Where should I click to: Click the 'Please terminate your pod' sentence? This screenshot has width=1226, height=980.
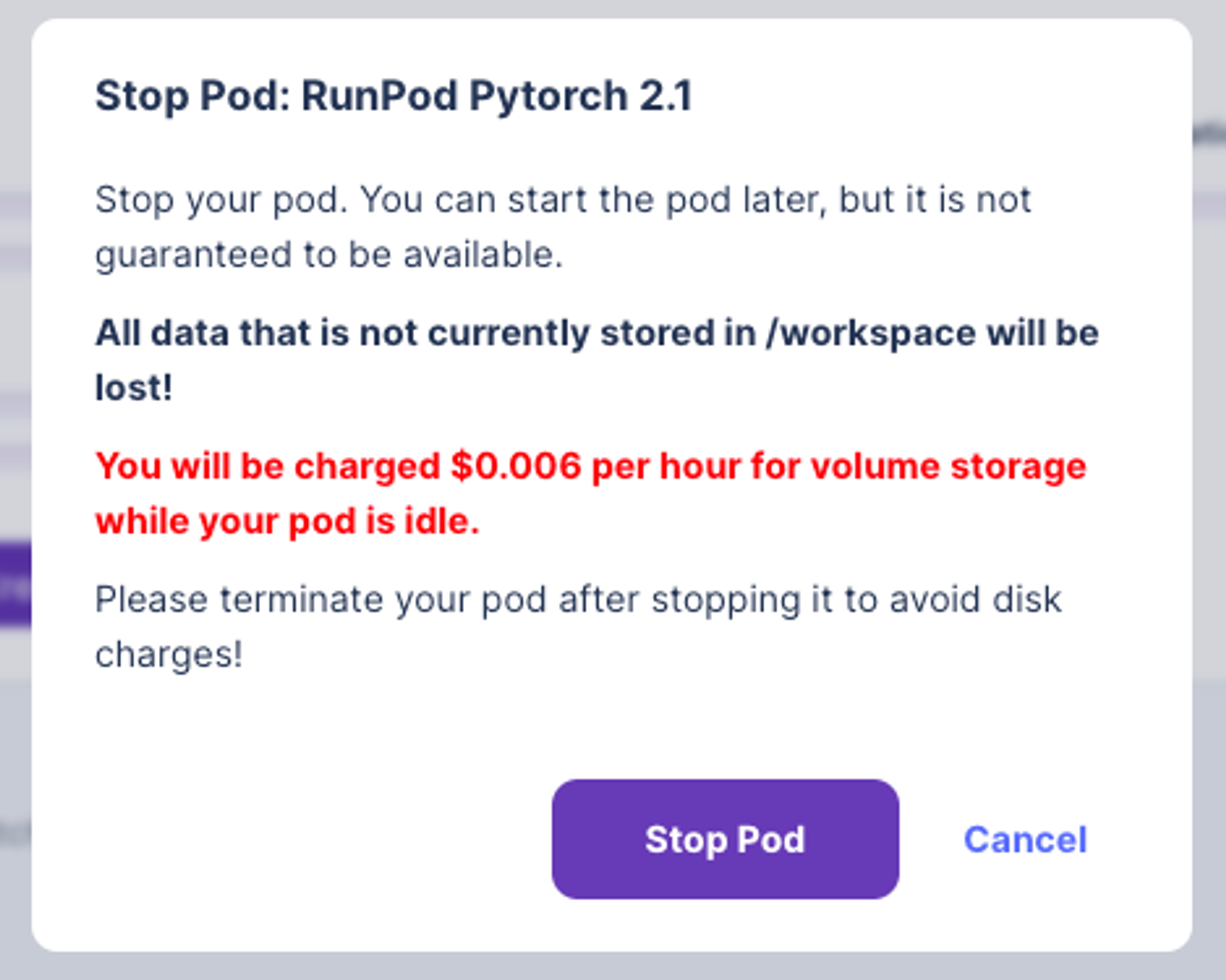point(319,599)
